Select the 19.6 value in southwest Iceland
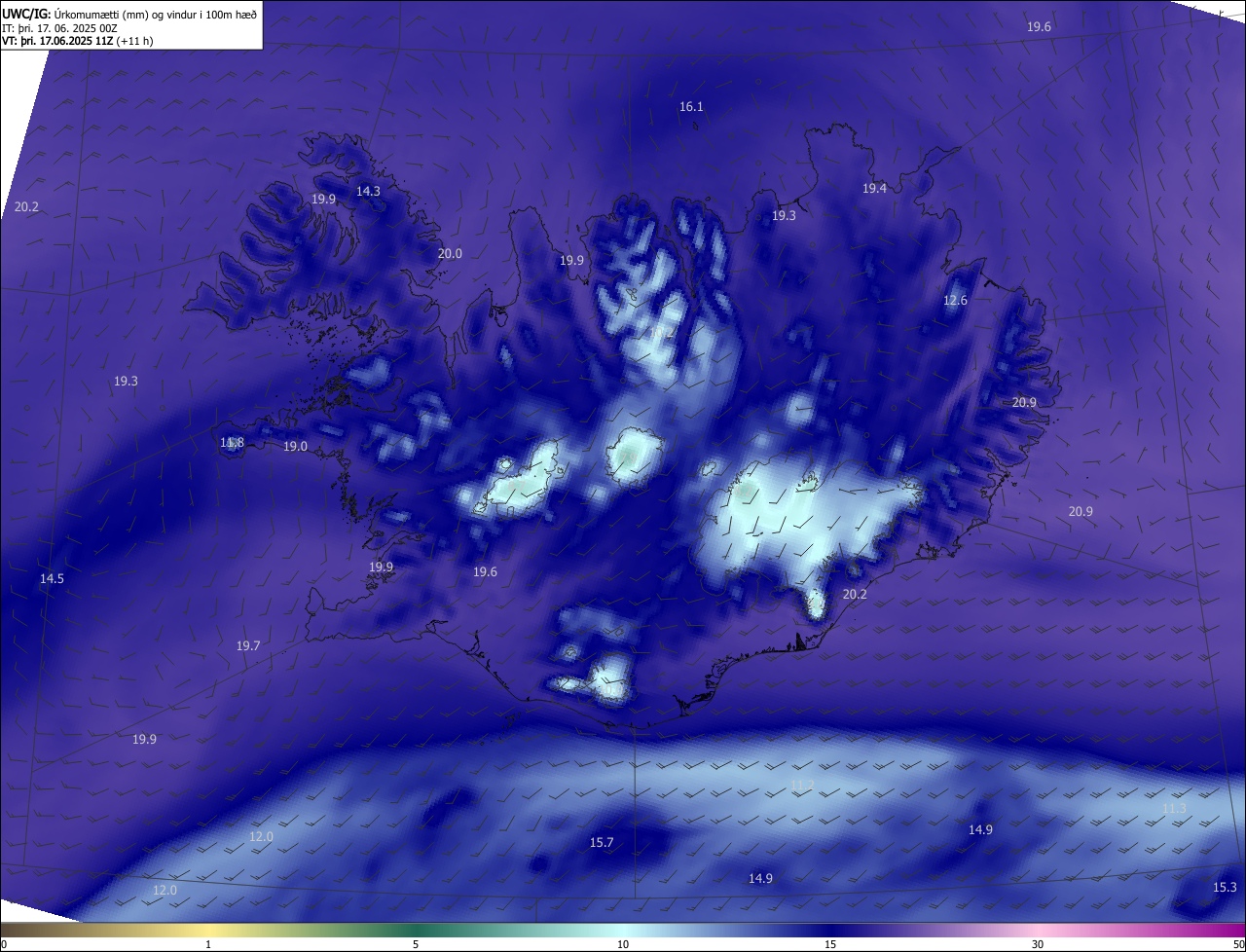 click(485, 571)
